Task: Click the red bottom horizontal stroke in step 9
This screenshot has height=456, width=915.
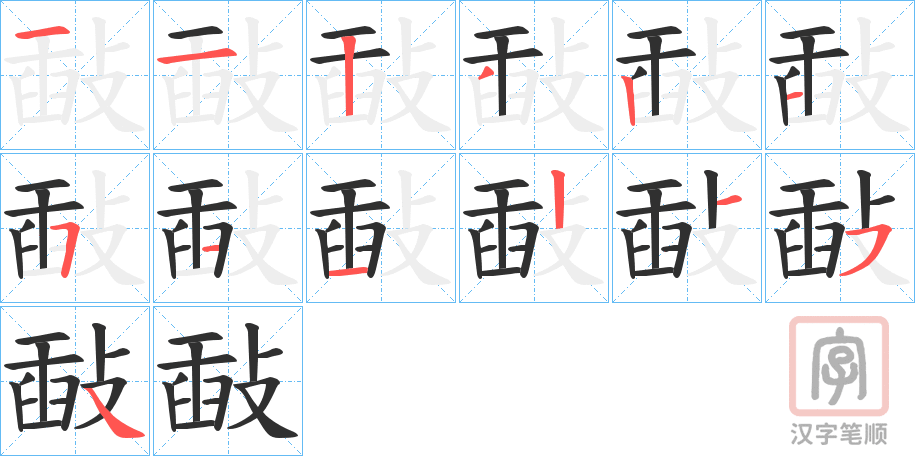Action: click(x=348, y=270)
